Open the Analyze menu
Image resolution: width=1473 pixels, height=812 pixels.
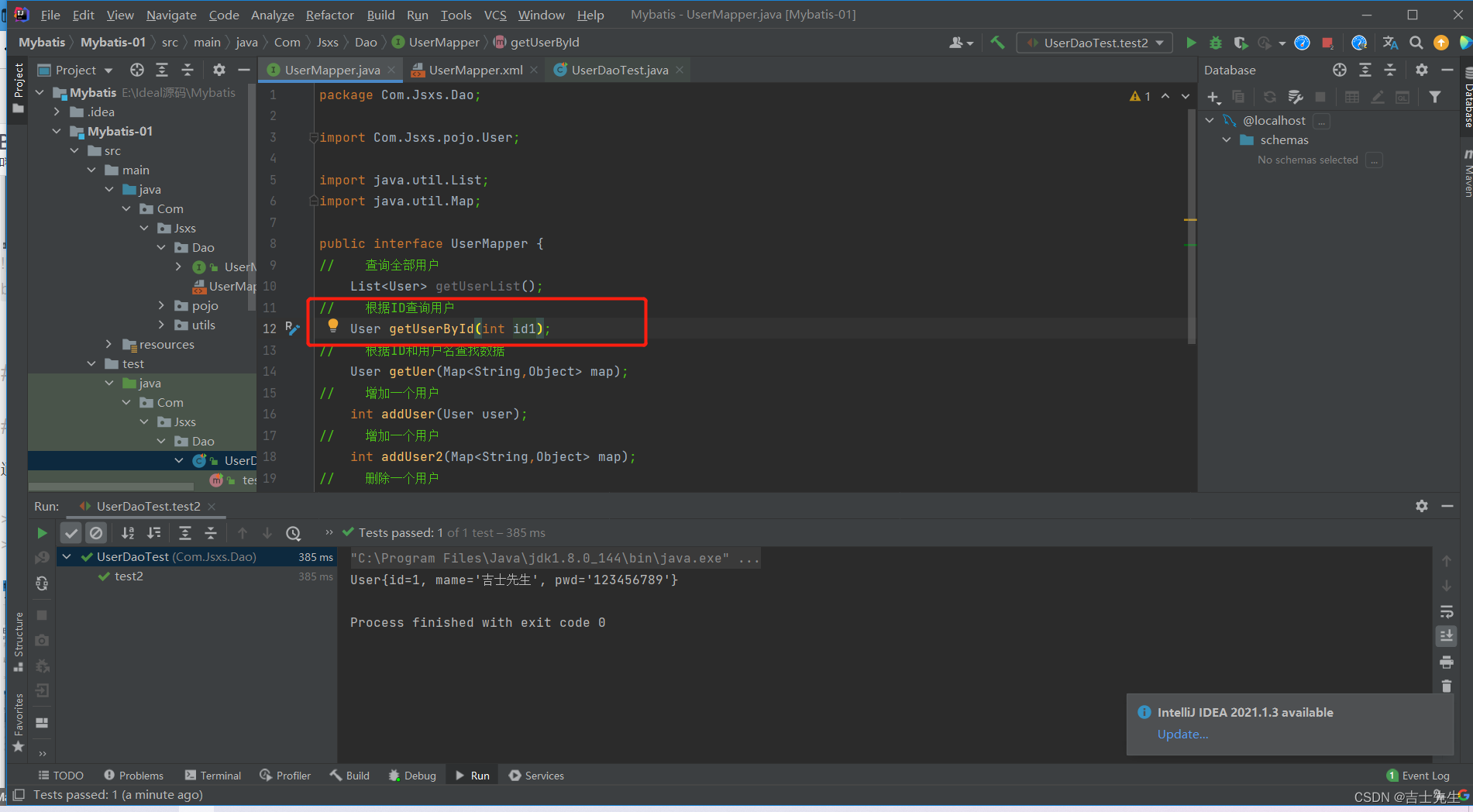(x=272, y=15)
